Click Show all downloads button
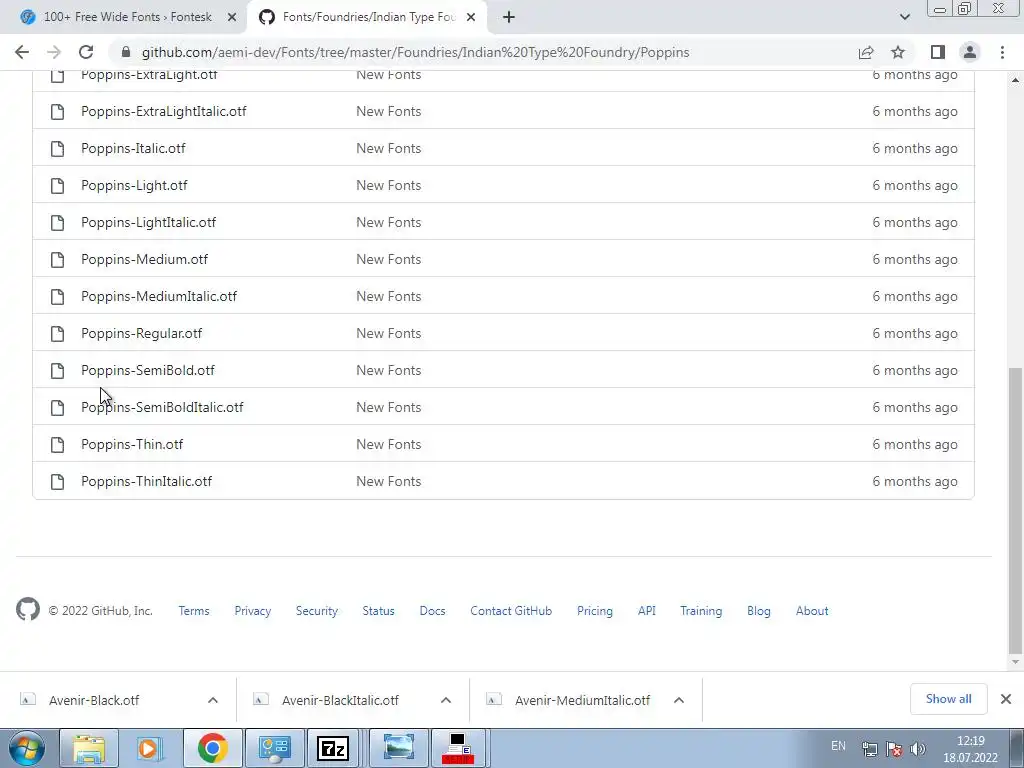Image resolution: width=1024 pixels, height=768 pixels. click(948, 699)
